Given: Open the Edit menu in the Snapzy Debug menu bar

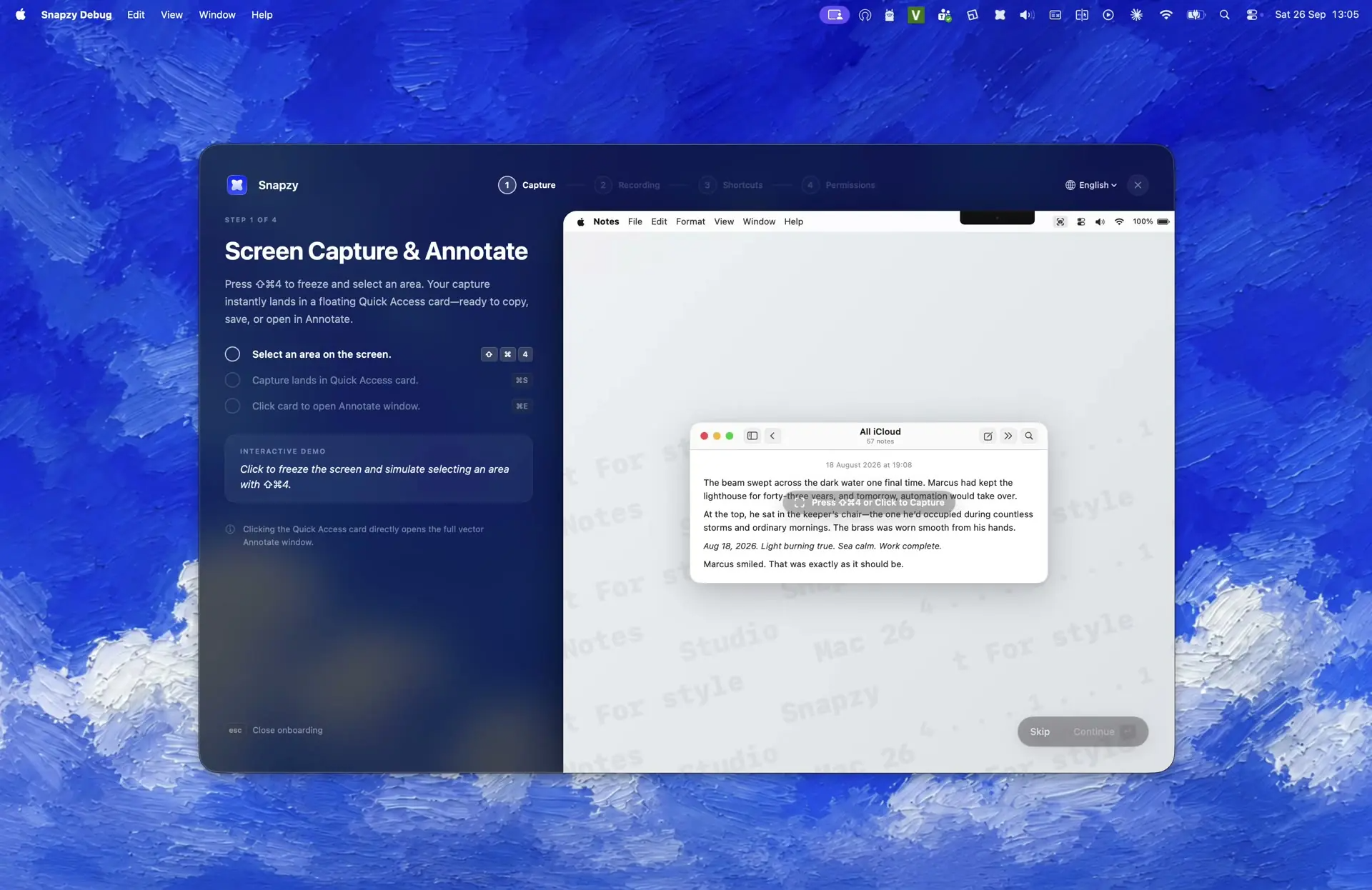Looking at the screenshot, I should coord(136,15).
